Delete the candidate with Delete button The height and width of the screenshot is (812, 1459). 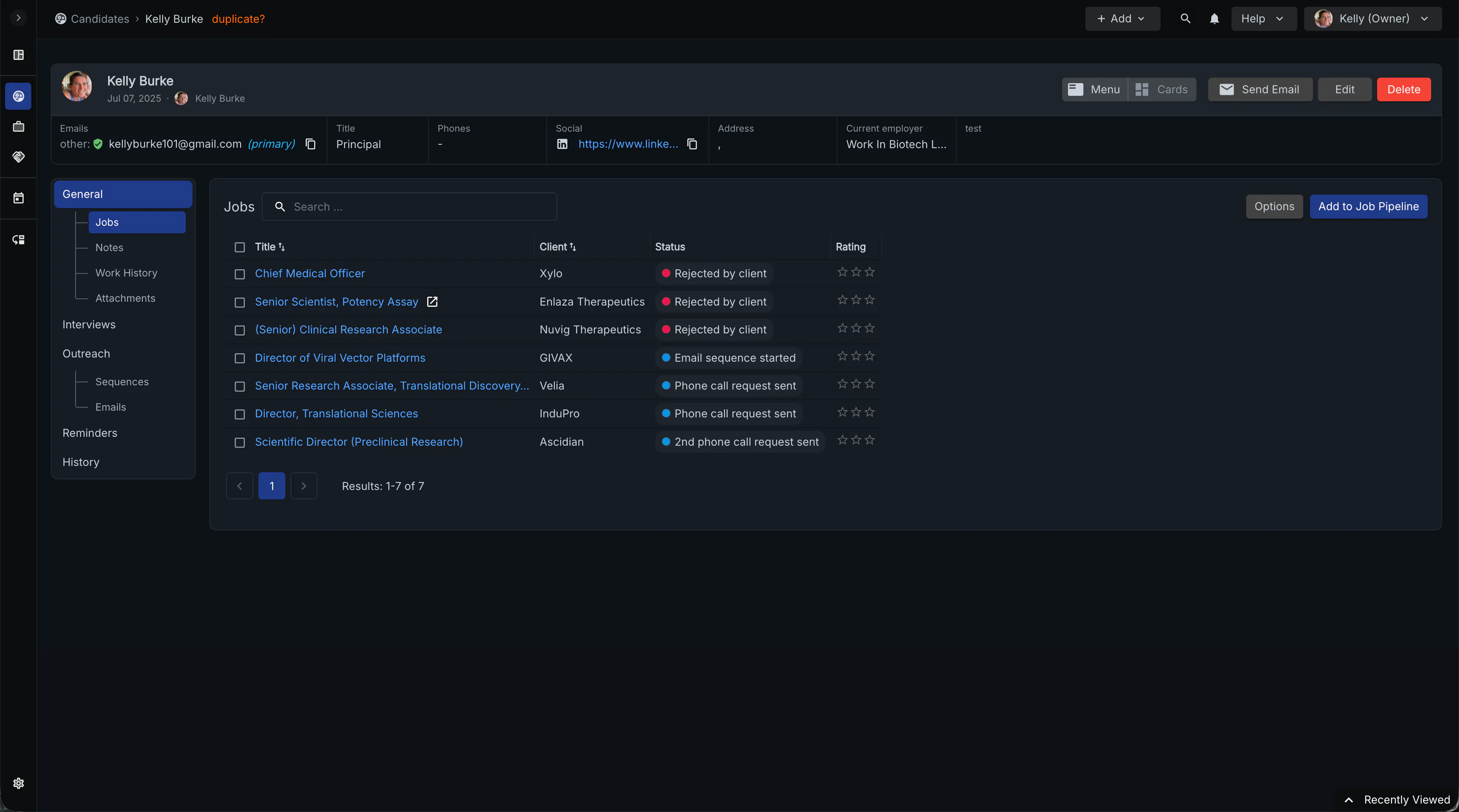[x=1404, y=89]
